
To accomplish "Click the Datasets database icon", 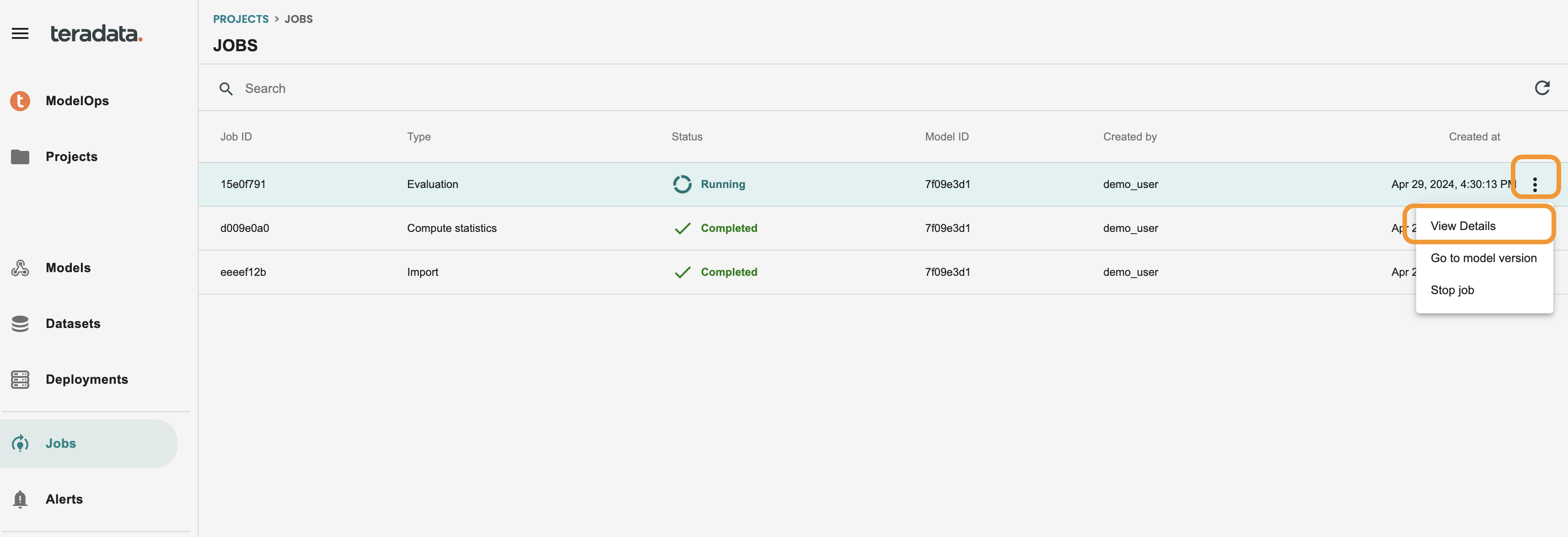I will [20, 324].
